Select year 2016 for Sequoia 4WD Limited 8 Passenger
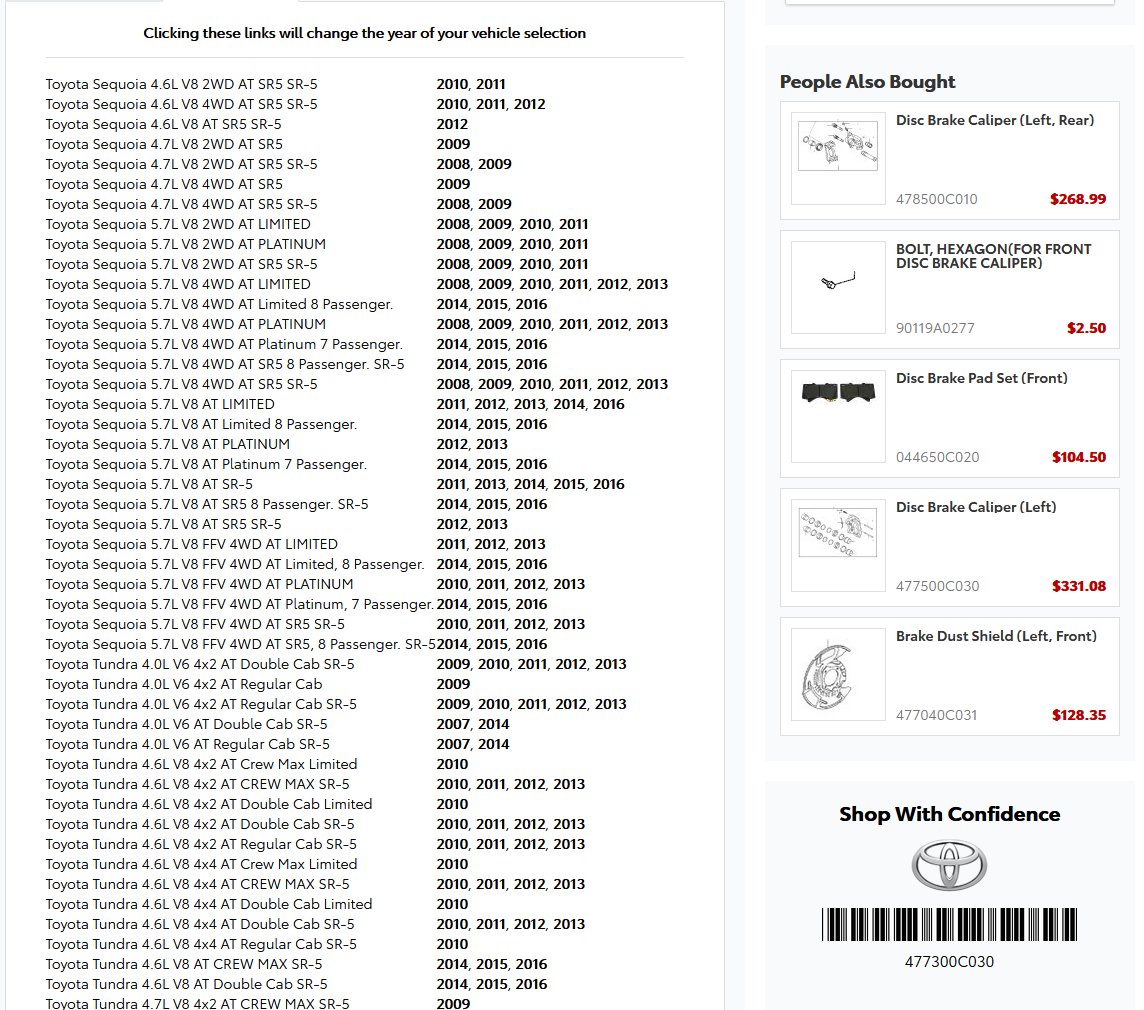The width and height of the screenshot is (1144, 1010). (531, 304)
